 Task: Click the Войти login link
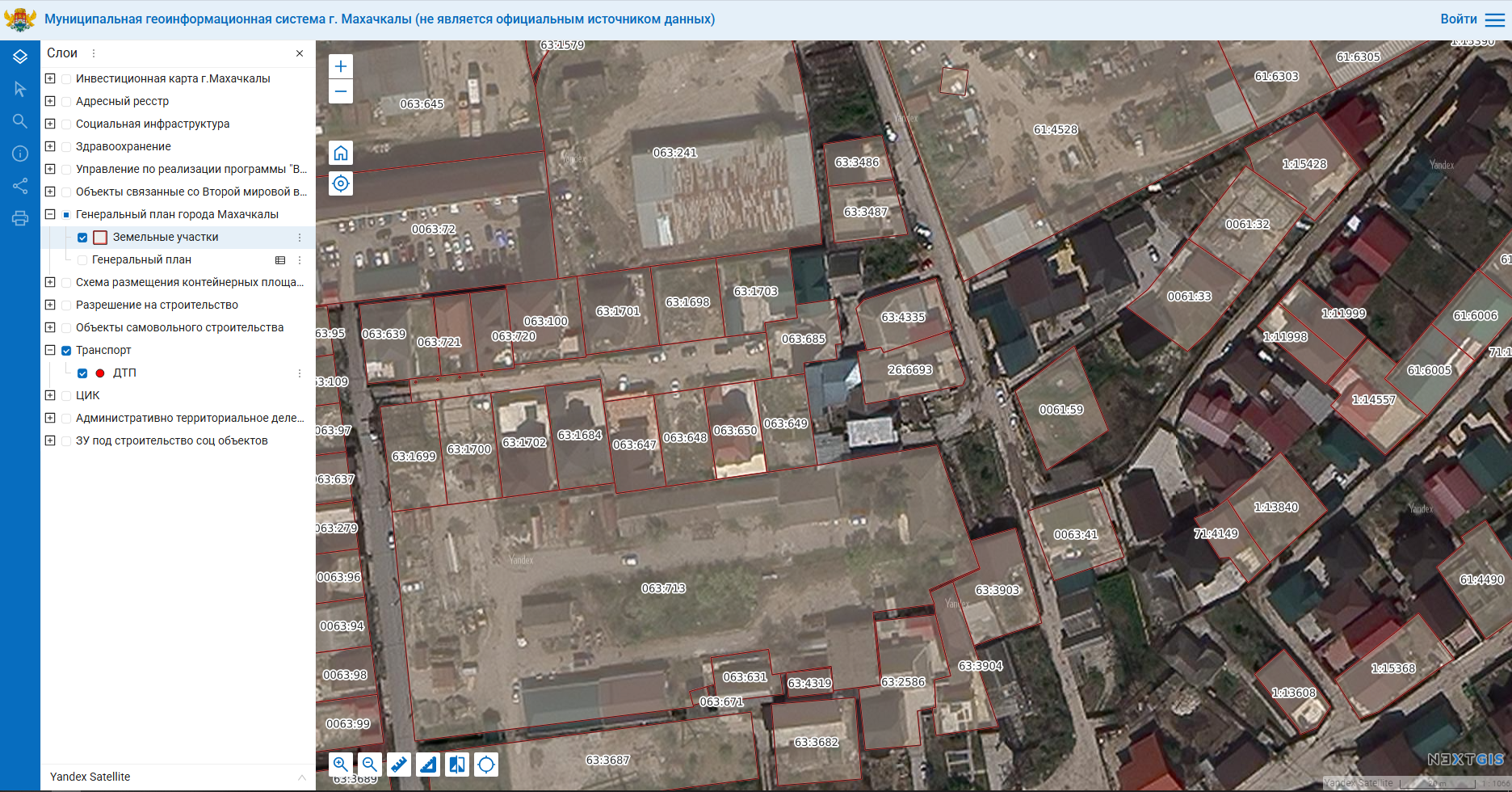[1458, 19]
